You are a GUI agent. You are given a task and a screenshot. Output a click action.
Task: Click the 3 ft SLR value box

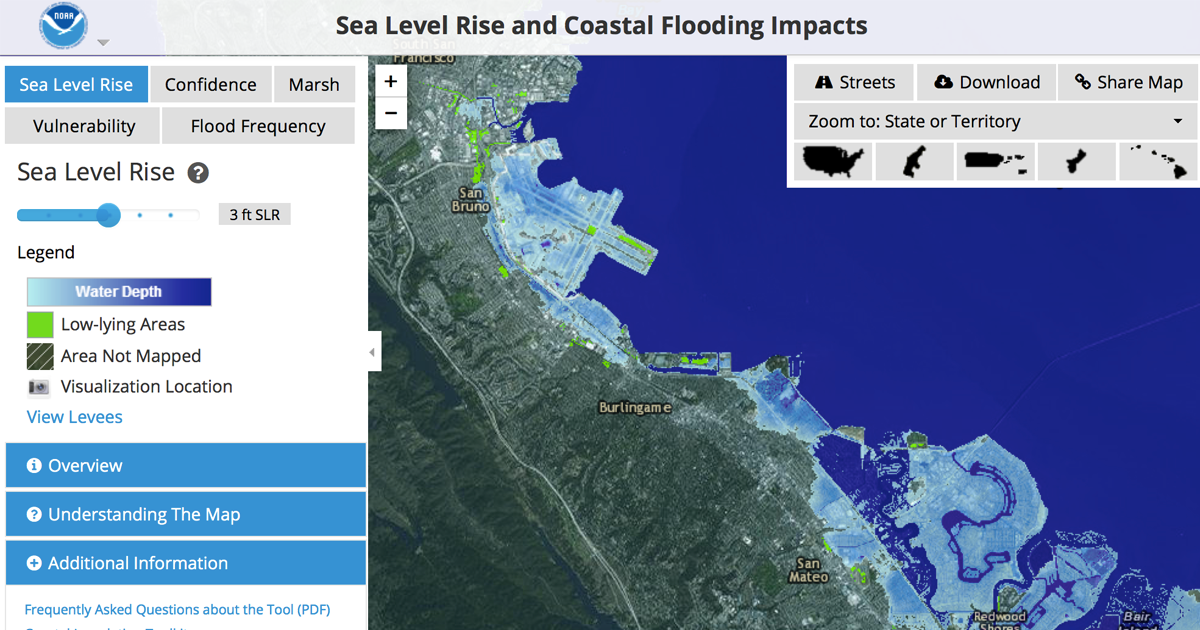[255, 214]
